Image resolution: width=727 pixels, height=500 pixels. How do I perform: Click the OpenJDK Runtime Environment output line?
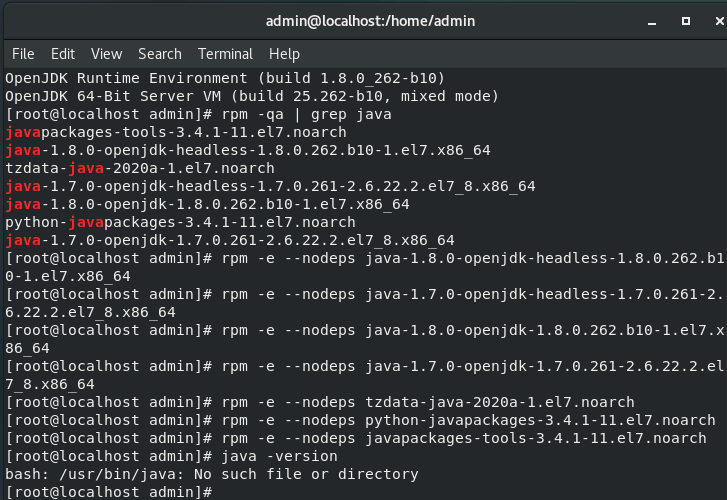click(225, 78)
